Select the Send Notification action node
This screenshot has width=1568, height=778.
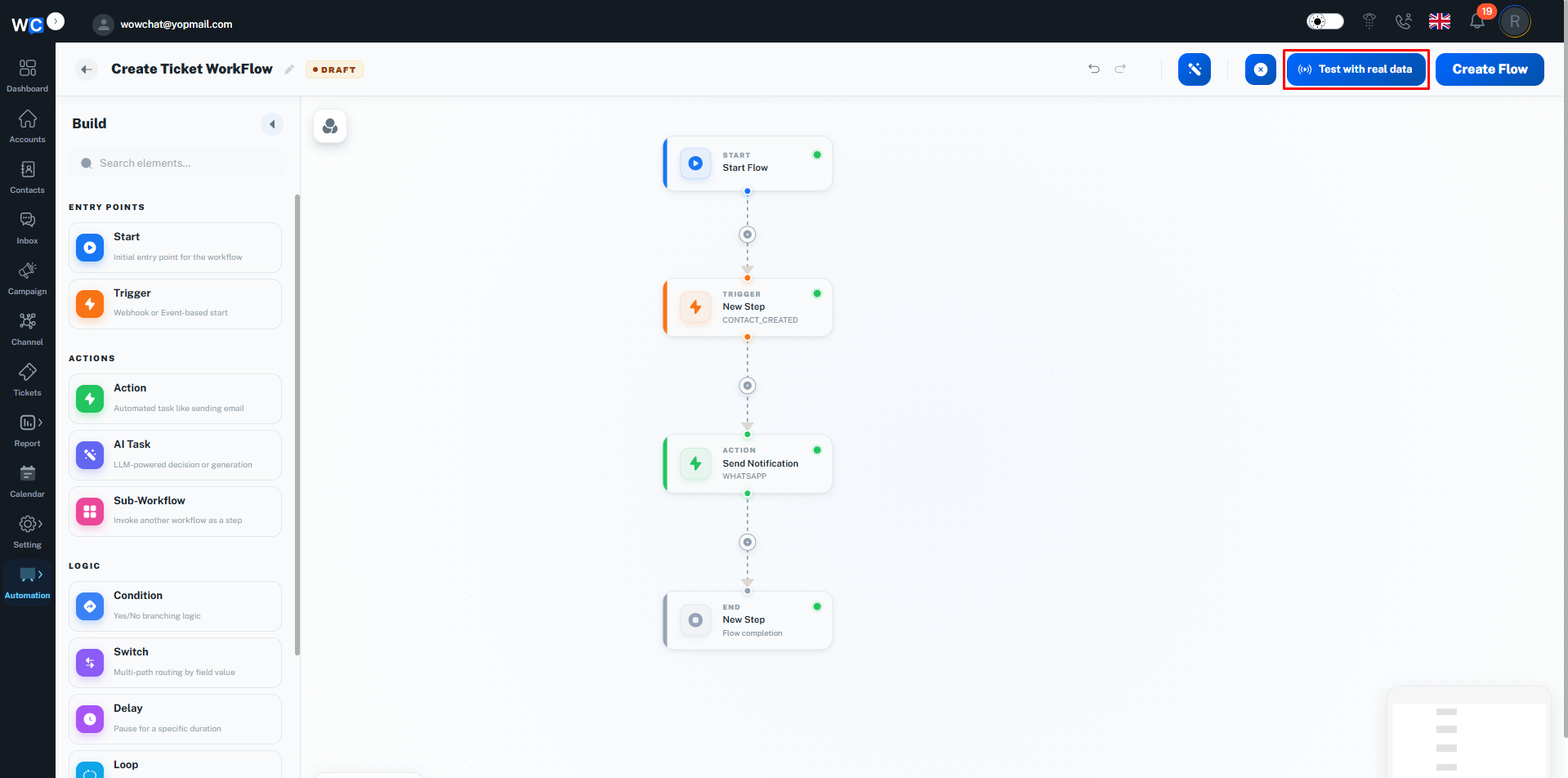click(x=748, y=463)
